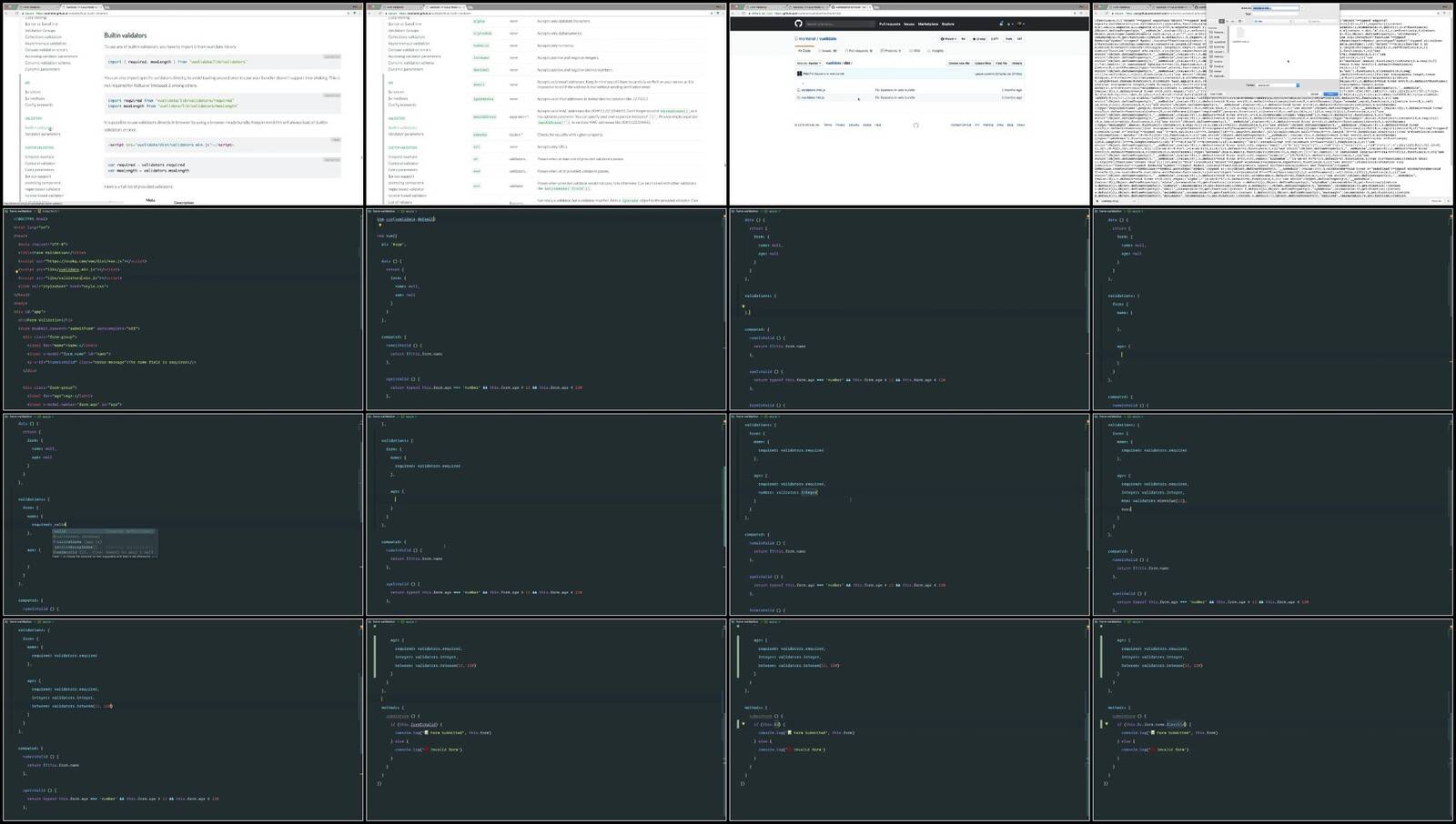This screenshot has height=824, width=1456.
Task: Click the lightbulb icon below Vue.use line
Action: 380,225
